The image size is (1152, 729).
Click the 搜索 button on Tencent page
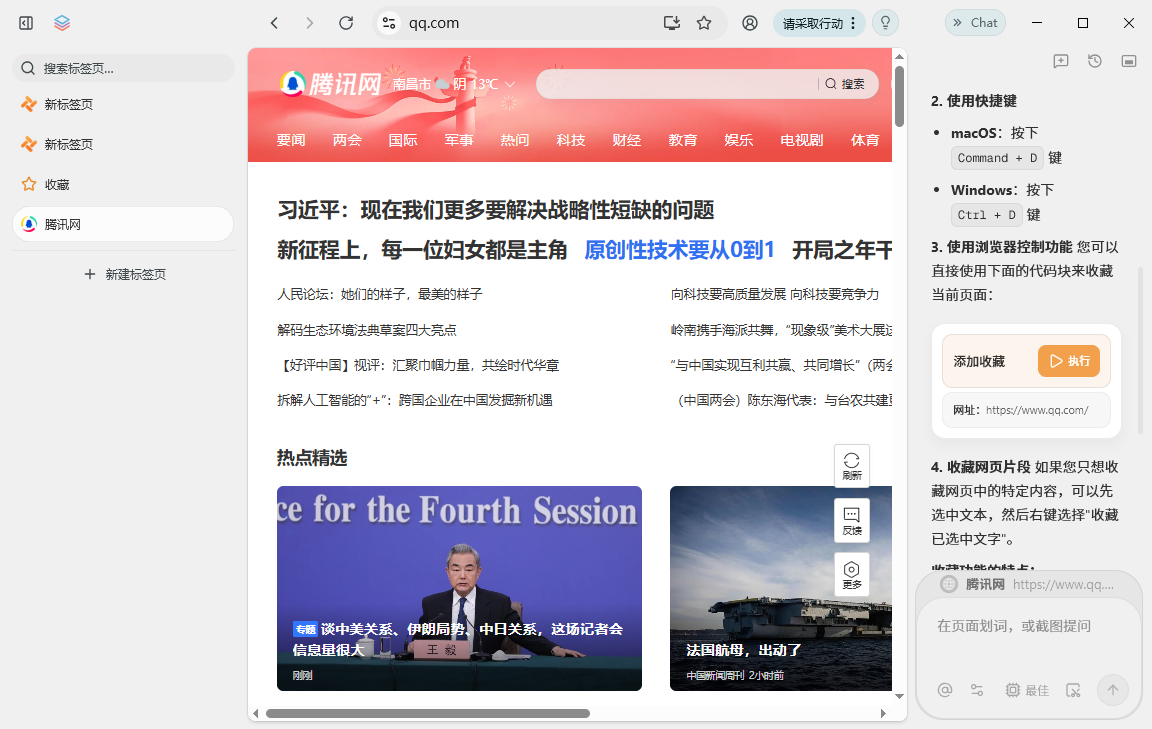click(x=845, y=84)
